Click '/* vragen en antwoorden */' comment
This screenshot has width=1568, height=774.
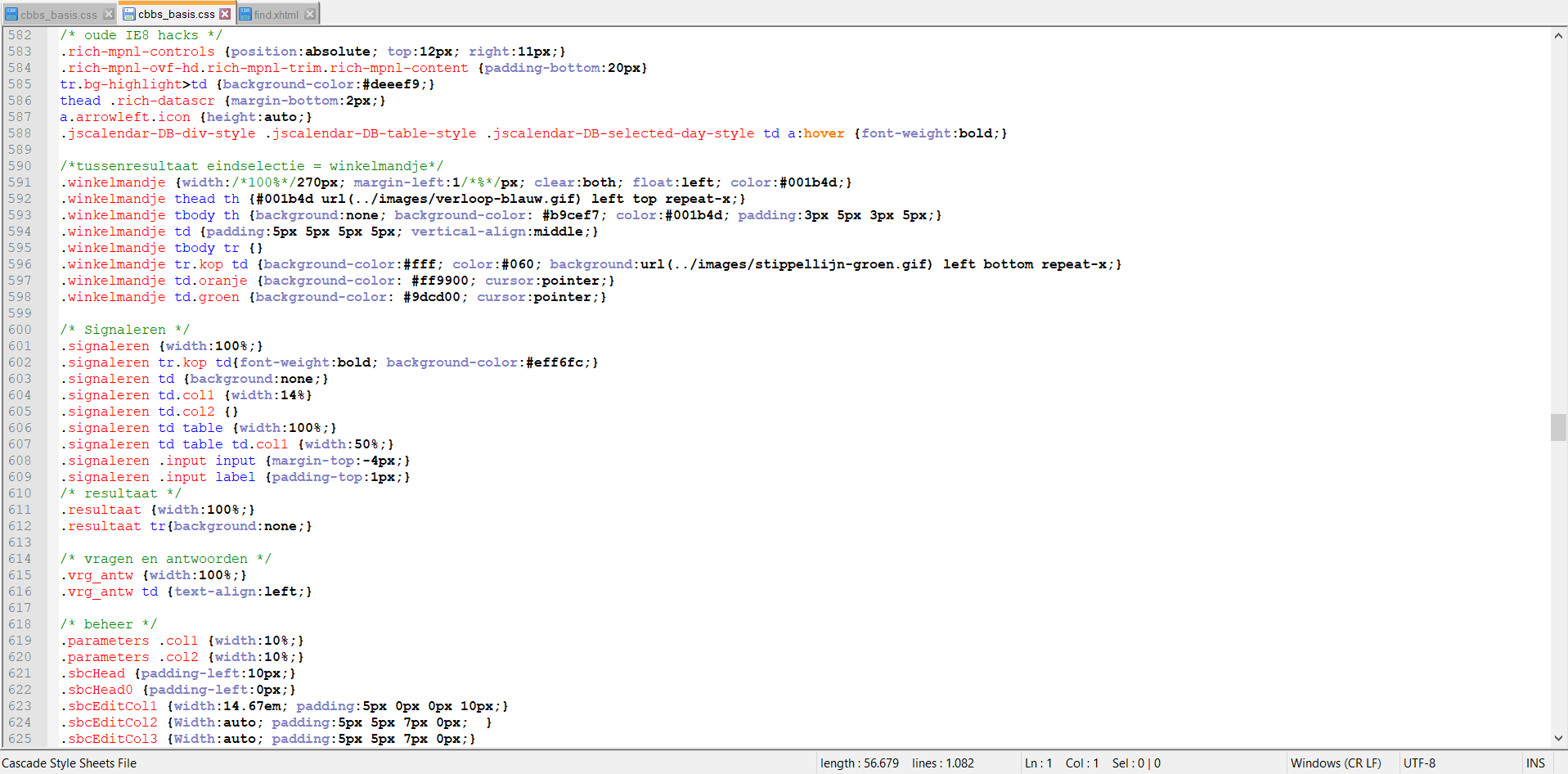click(165, 559)
